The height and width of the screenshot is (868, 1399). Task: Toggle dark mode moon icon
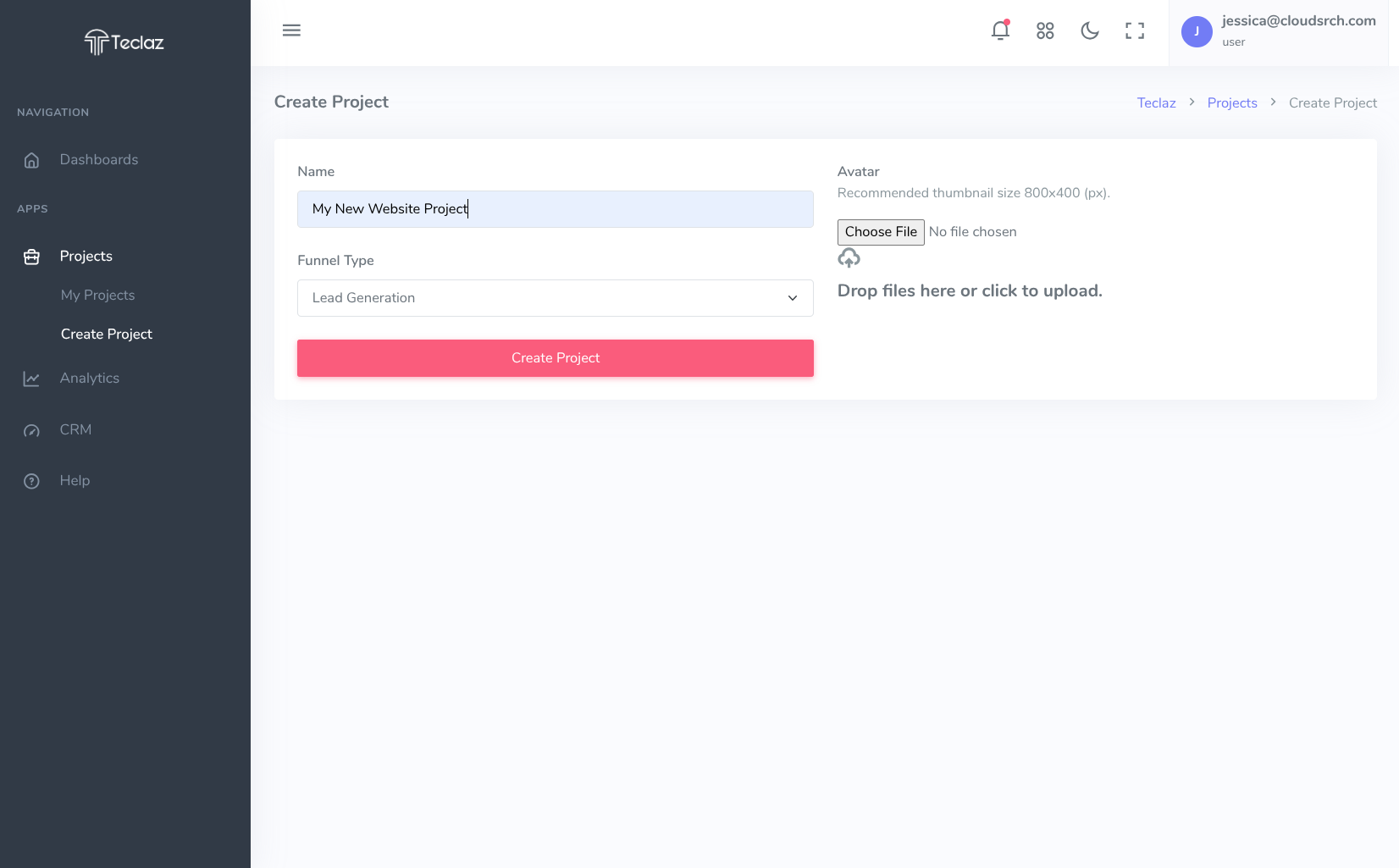tap(1090, 31)
